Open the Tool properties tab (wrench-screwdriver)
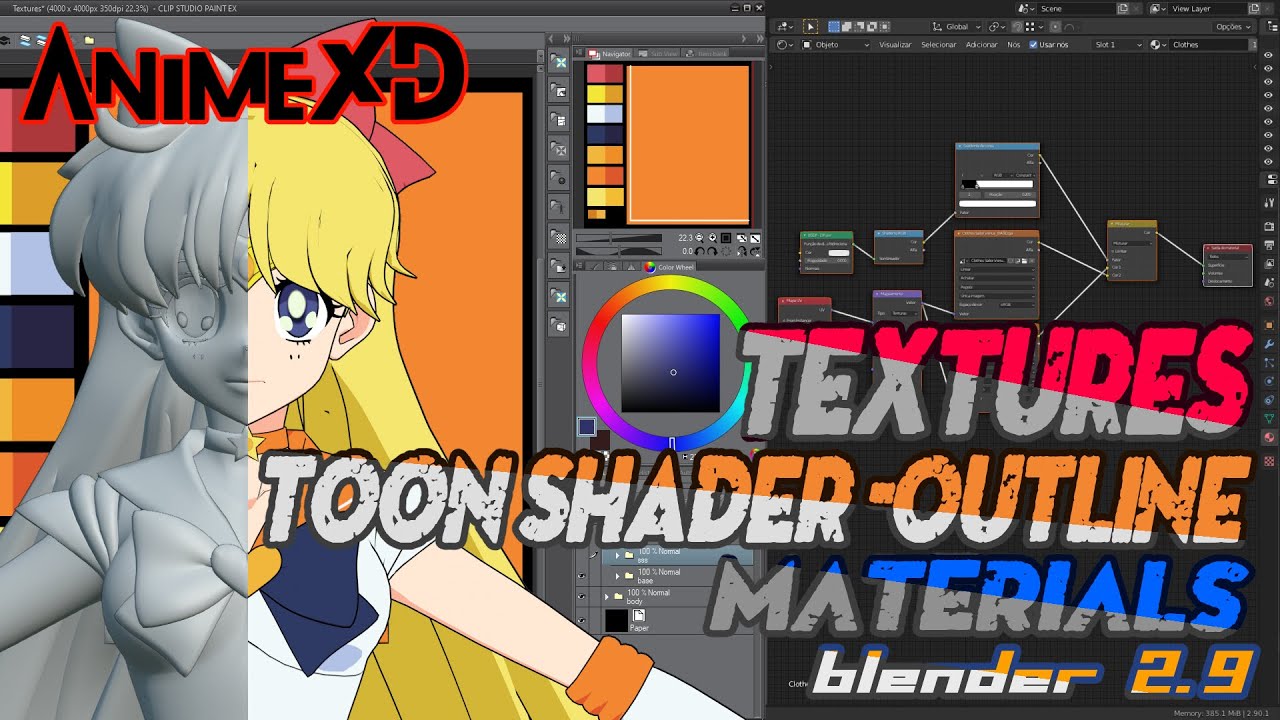The image size is (1280, 720). point(1268,203)
